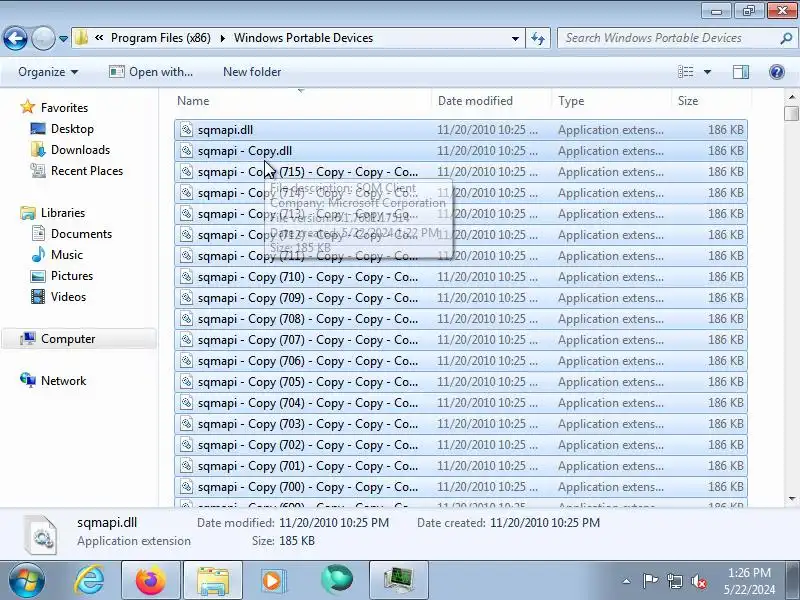Select the sqmapi.dll file row
Image resolution: width=800 pixels, height=600 pixels.
pos(461,130)
